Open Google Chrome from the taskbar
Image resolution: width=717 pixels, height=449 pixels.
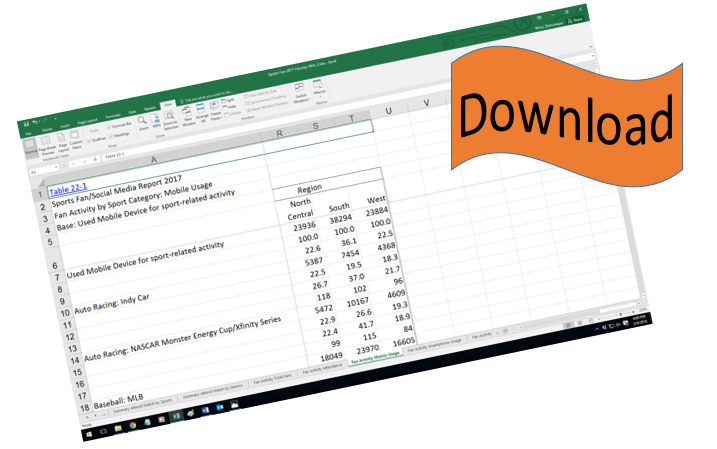coord(133,425)
